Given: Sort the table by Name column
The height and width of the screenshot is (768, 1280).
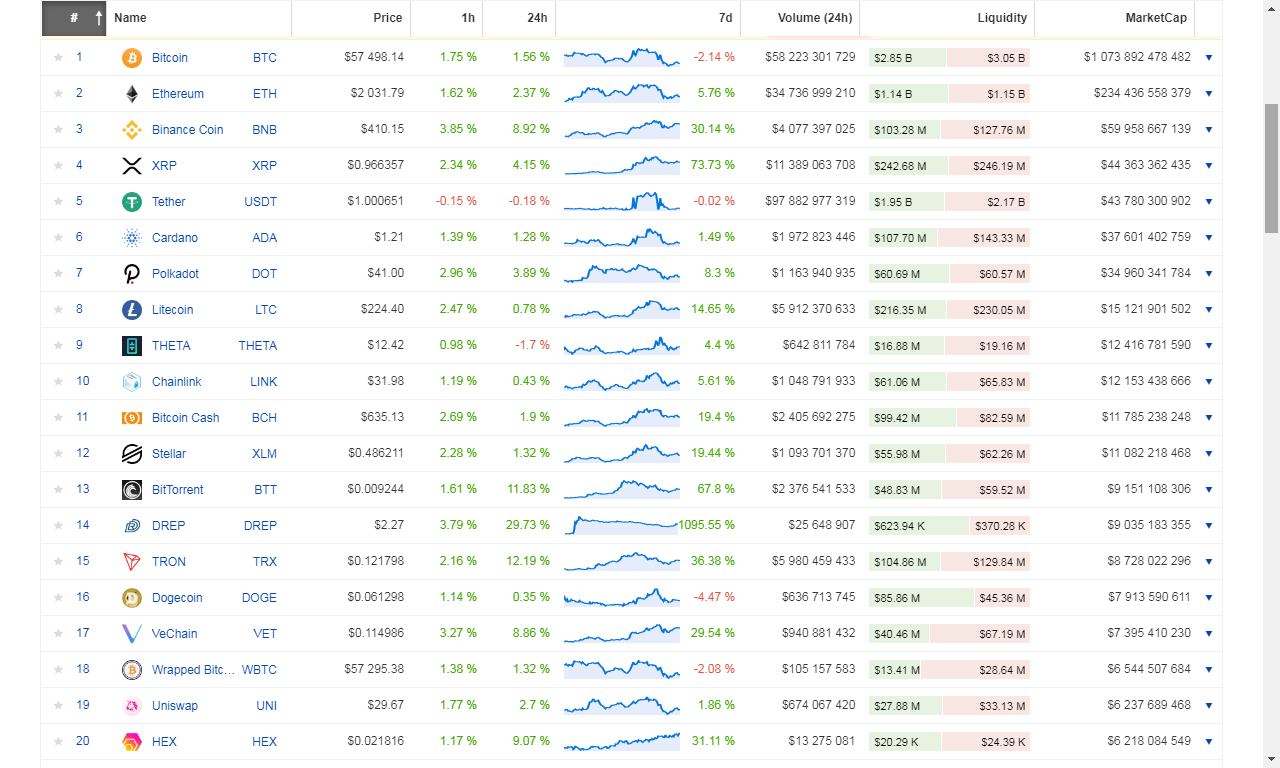Looking at the screenshot, I should point(199,18).
